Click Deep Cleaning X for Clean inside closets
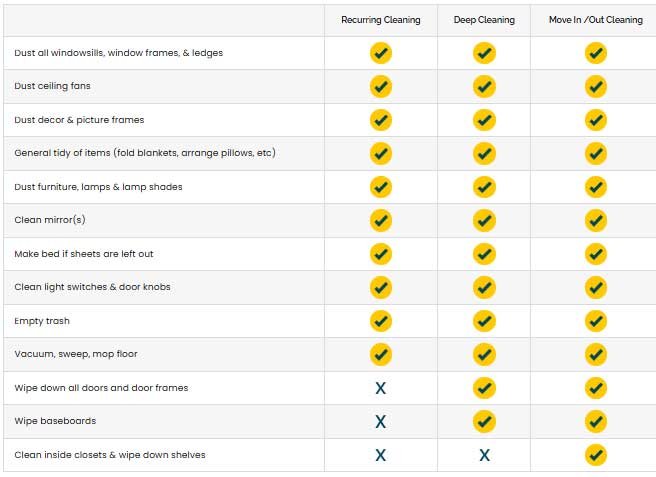The width and height of the screenshot is (656, 477). [x=484, y=455]
